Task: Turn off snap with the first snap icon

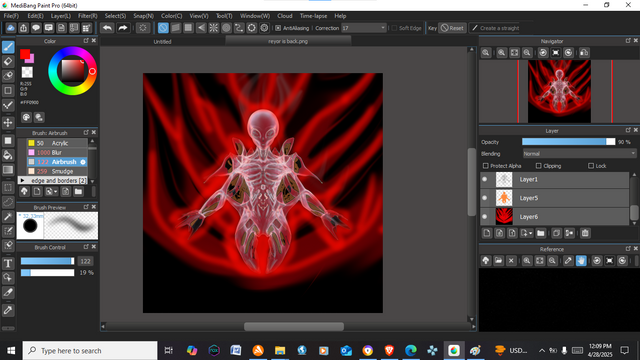Action: pyautogui.click(x=163, y=28)
